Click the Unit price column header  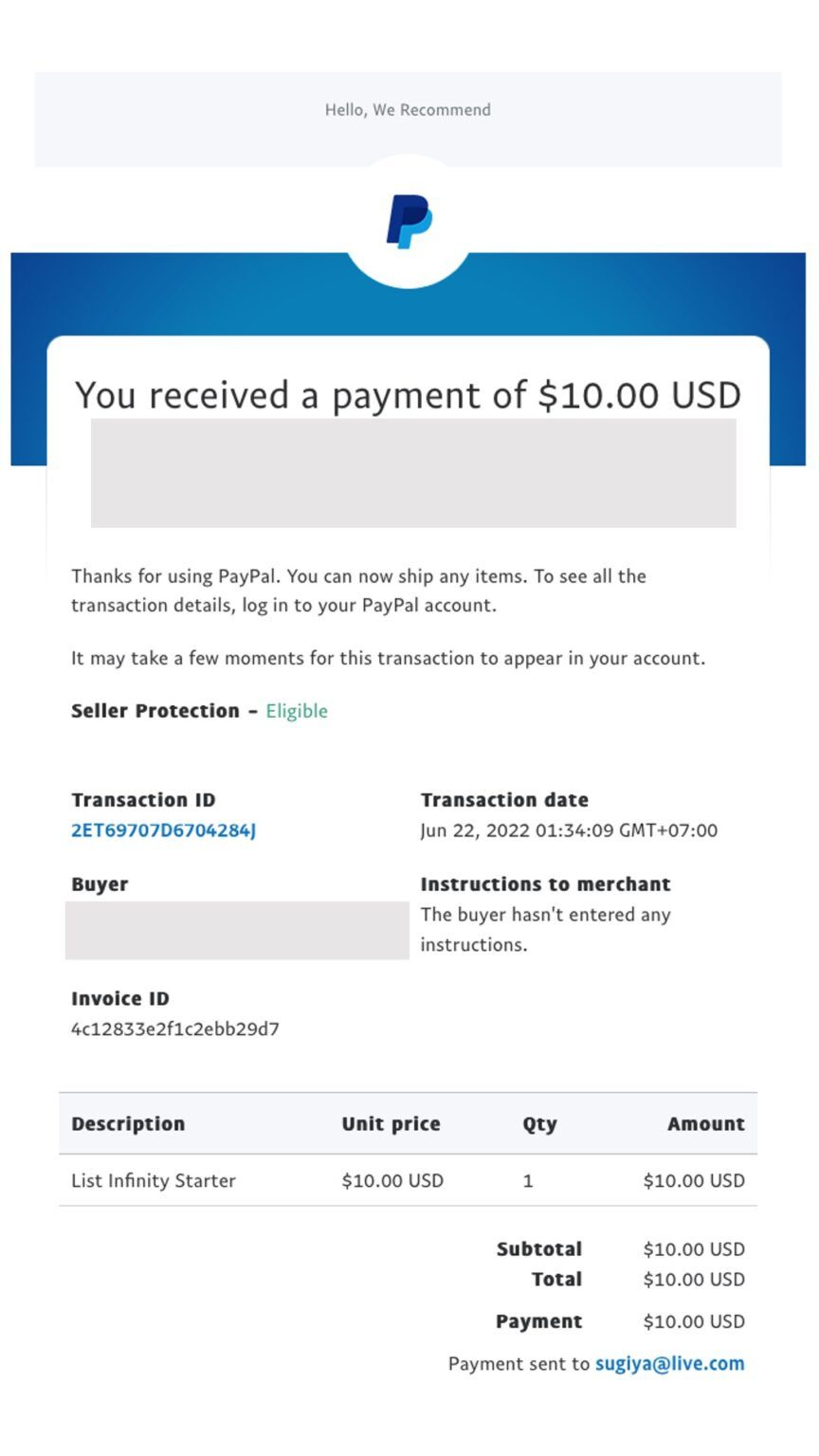tap(391, 1123)
